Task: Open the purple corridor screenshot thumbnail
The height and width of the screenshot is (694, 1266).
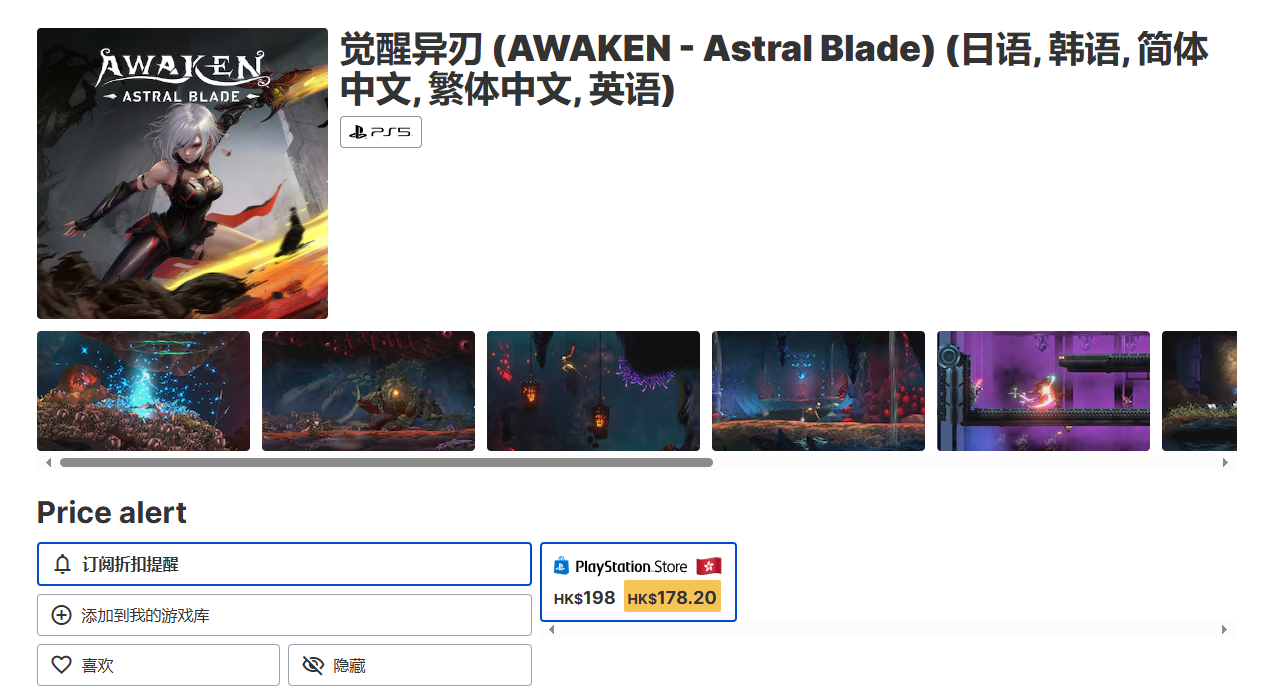Action: point(1043,391)
